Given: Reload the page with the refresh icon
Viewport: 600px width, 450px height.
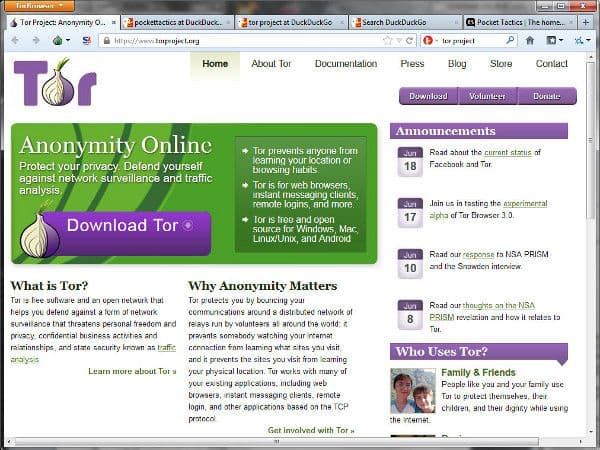Looking at the screenshot, I should tap(409, 41).
